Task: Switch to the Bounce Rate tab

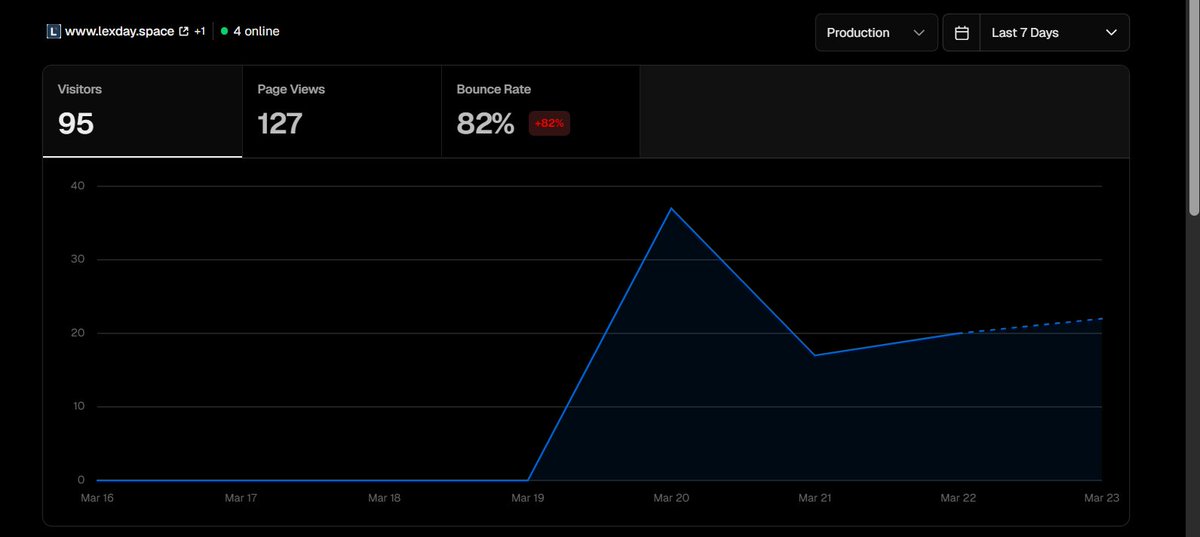Action: coord(540,111)
